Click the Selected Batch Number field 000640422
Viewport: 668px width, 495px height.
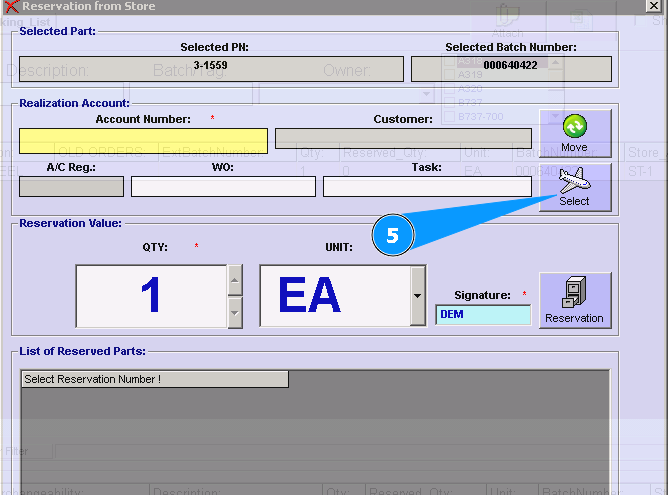pyautogui.click(x=511, y=68)
